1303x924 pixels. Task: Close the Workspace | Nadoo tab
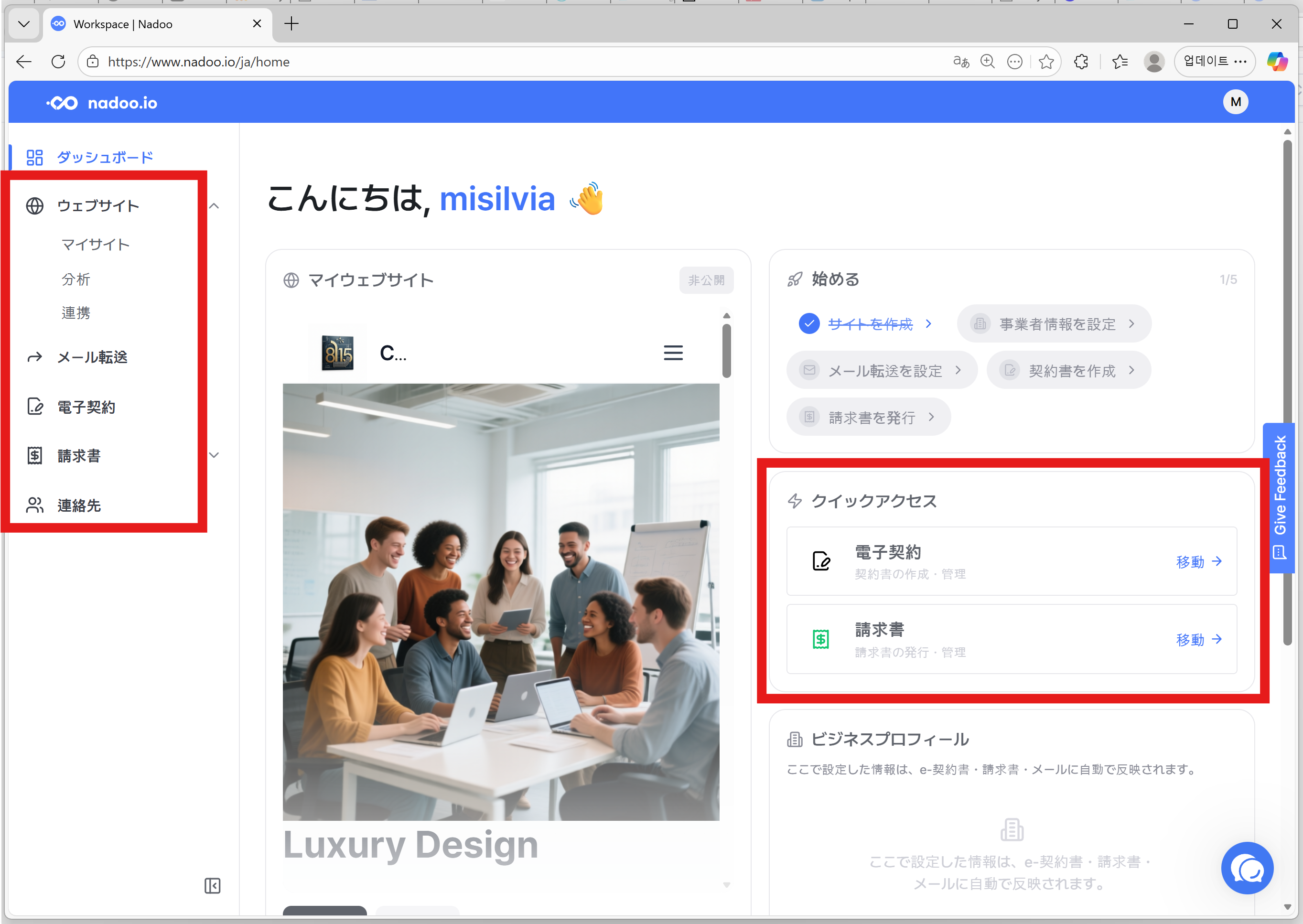[x=257, y=24]
